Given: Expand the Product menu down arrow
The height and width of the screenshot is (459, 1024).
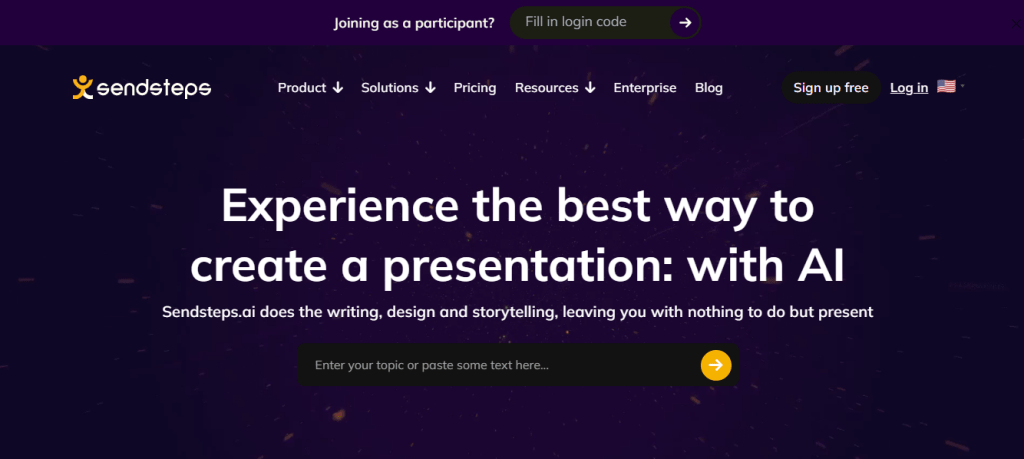Looking at the screenshot, I should pos(338,87).
